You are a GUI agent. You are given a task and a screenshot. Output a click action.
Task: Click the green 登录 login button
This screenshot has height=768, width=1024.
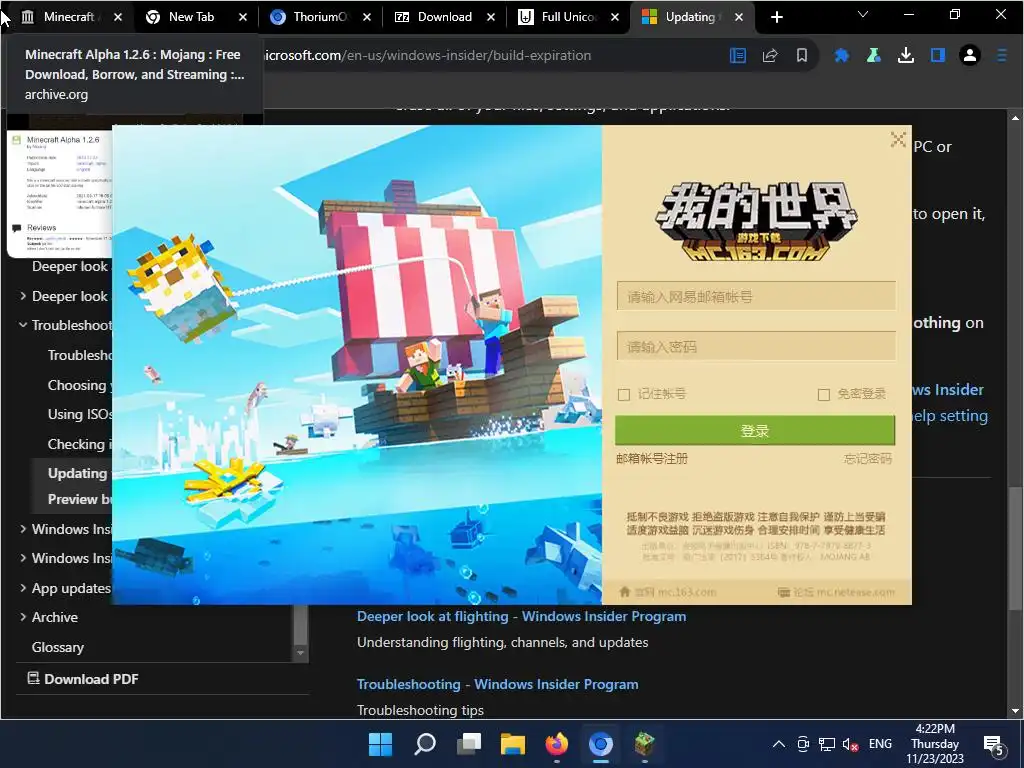(x=755, y=430)
